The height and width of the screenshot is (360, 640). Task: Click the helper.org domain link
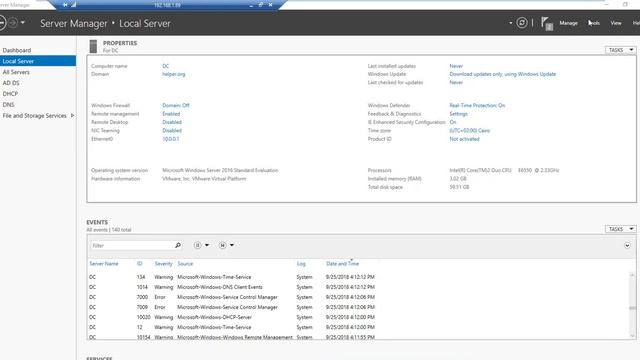click(x=173, y=74)
